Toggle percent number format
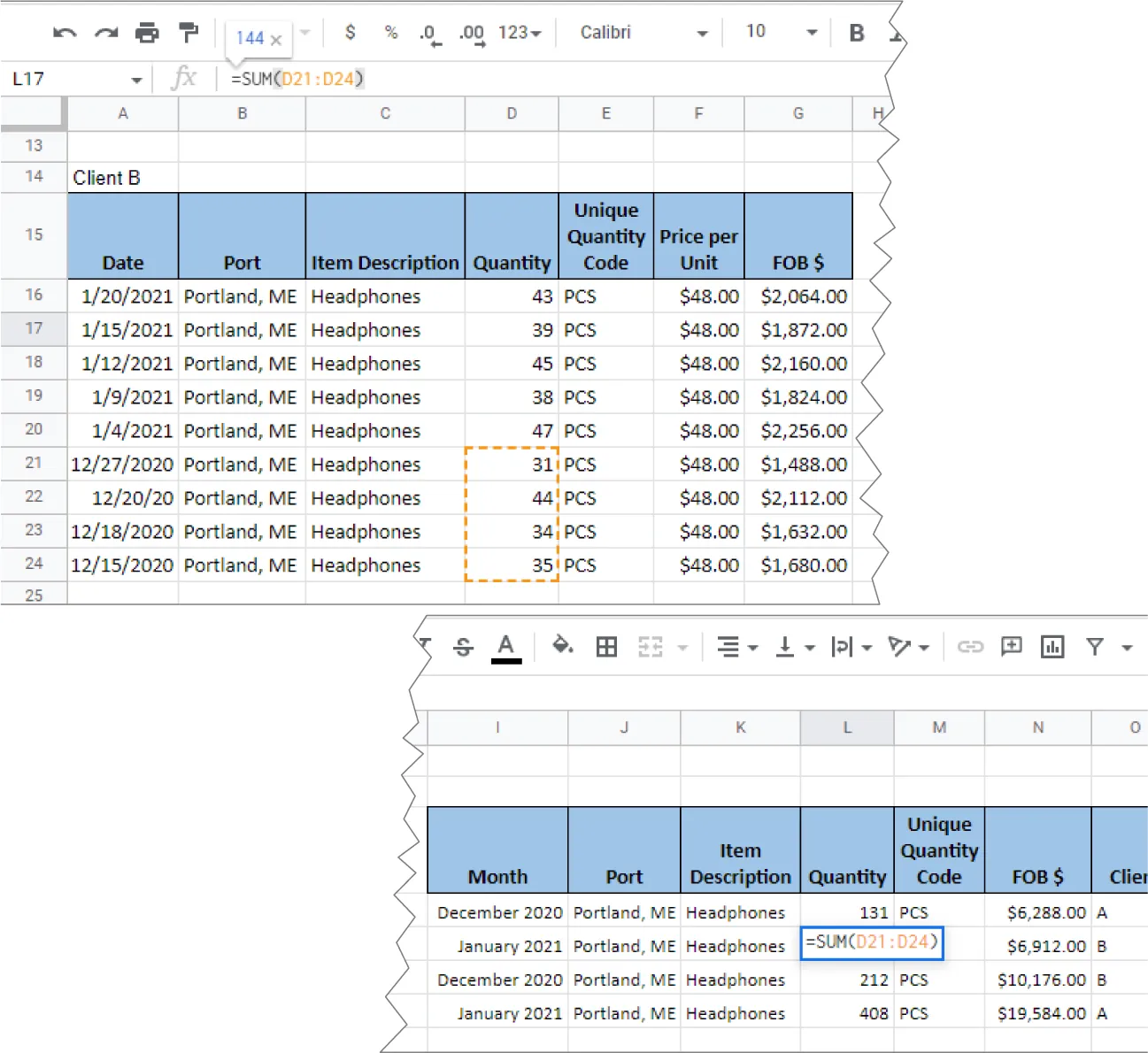This screenshot has height=1053, width=1148. tap(390, 33)
